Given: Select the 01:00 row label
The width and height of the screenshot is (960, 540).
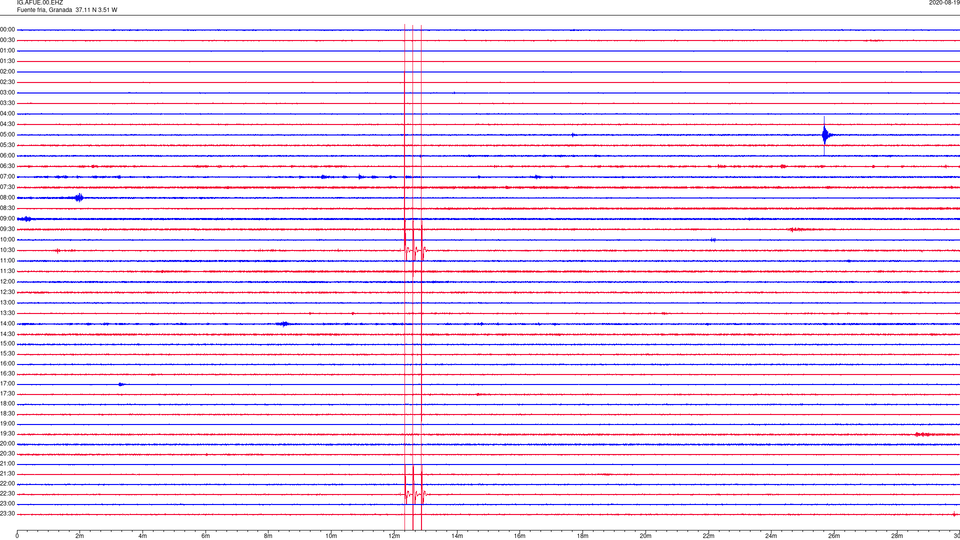Looking at the screenshot, I should tap(7, 51).
